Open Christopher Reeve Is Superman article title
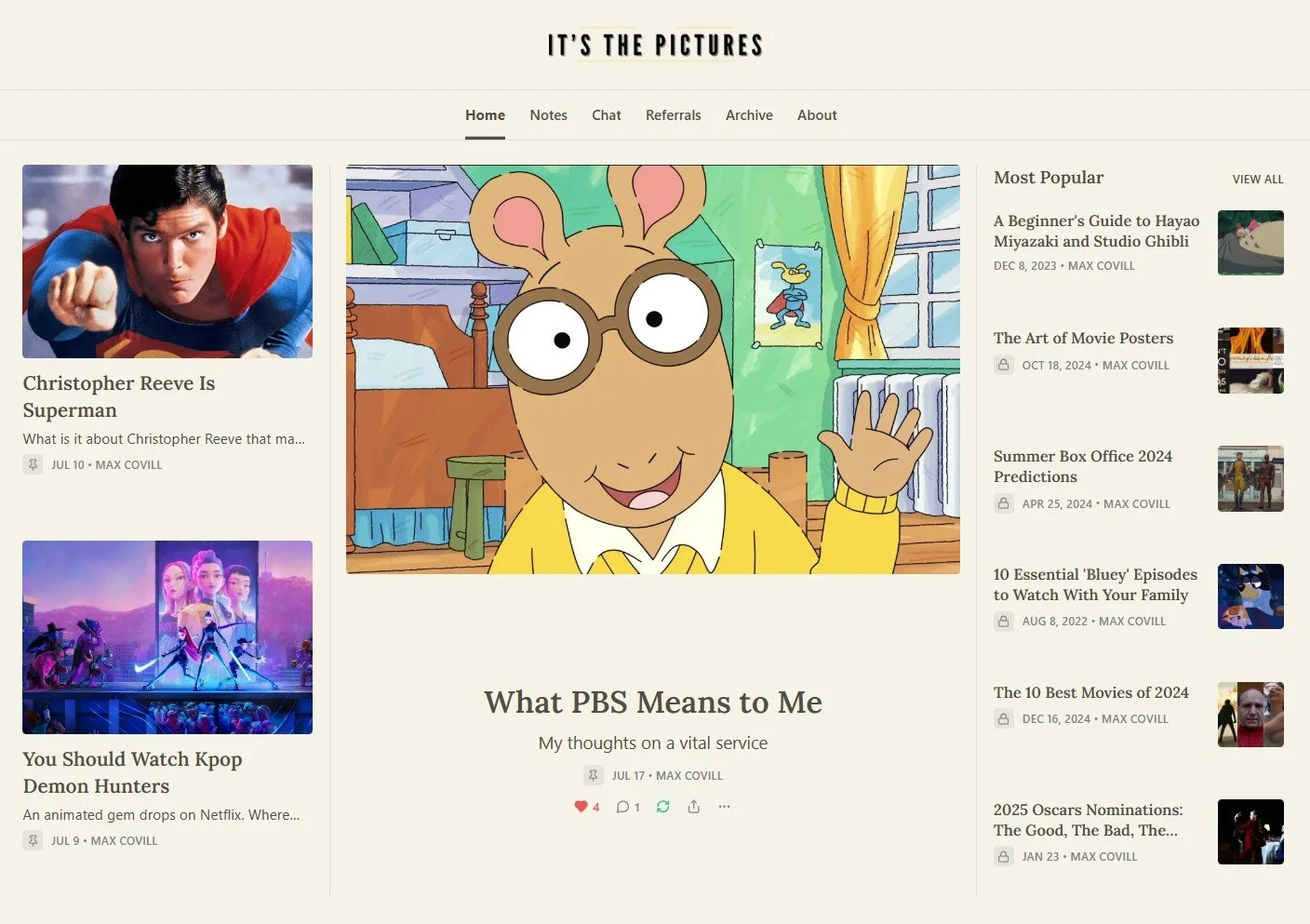This screenshot has height=924, width=1310. click(119, 396)
